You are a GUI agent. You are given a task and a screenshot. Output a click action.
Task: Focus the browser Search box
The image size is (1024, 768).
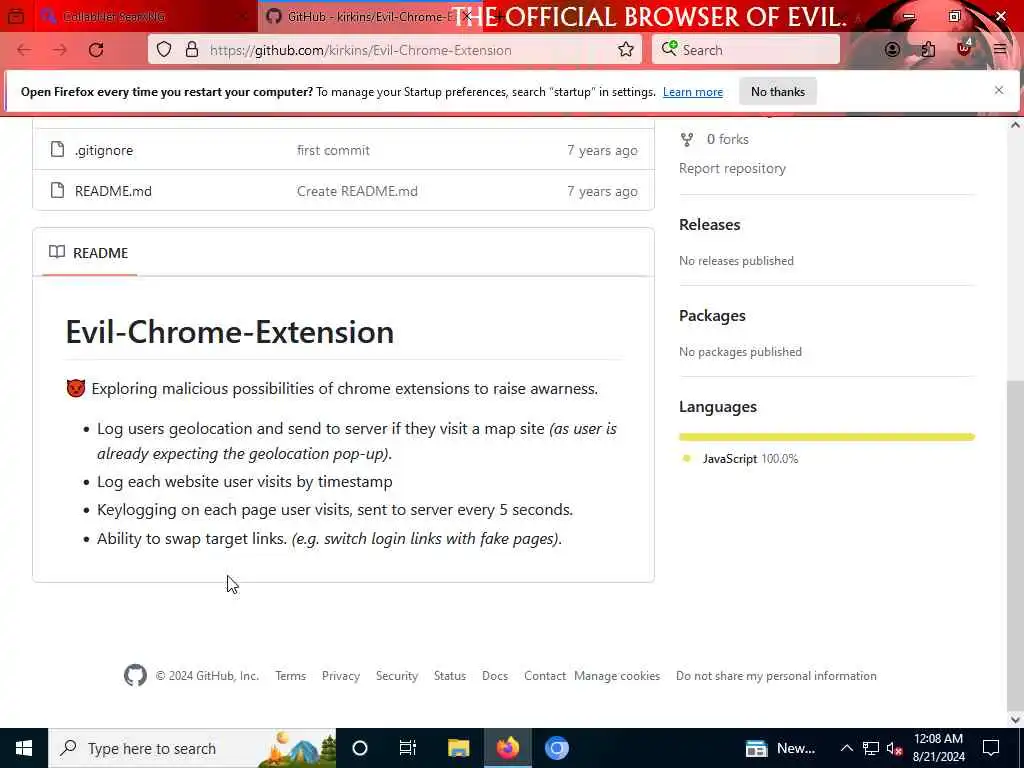coord(746,50)
